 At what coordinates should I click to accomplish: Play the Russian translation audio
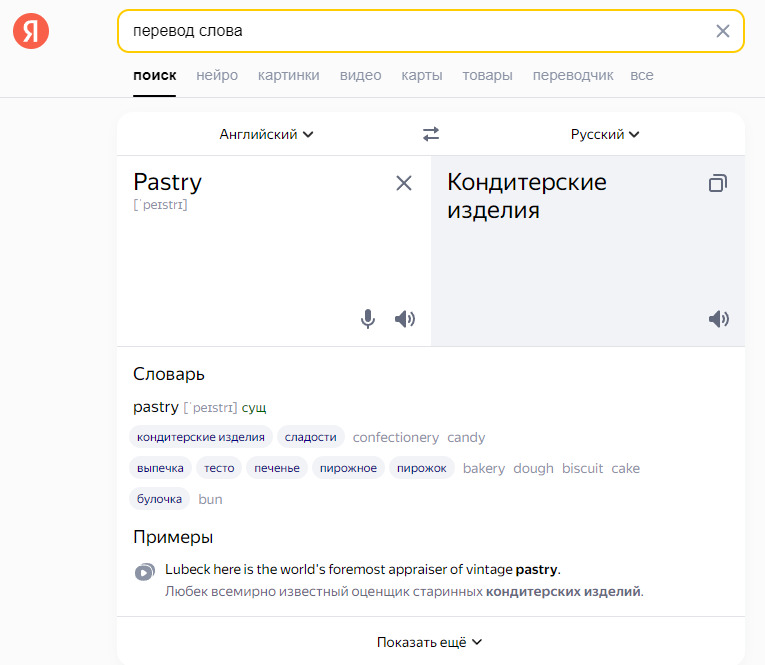718,319
